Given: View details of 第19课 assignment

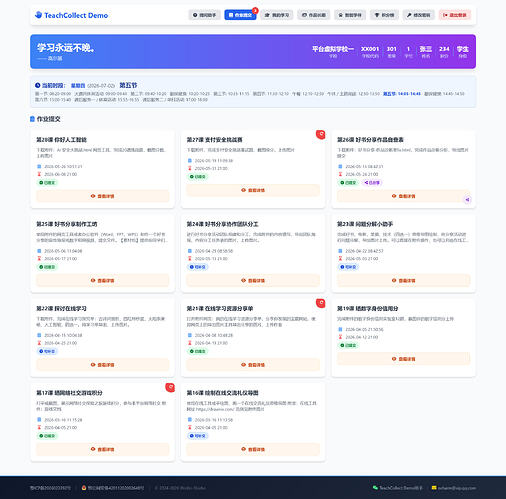Looking at the screenshot, I should 403,359.
